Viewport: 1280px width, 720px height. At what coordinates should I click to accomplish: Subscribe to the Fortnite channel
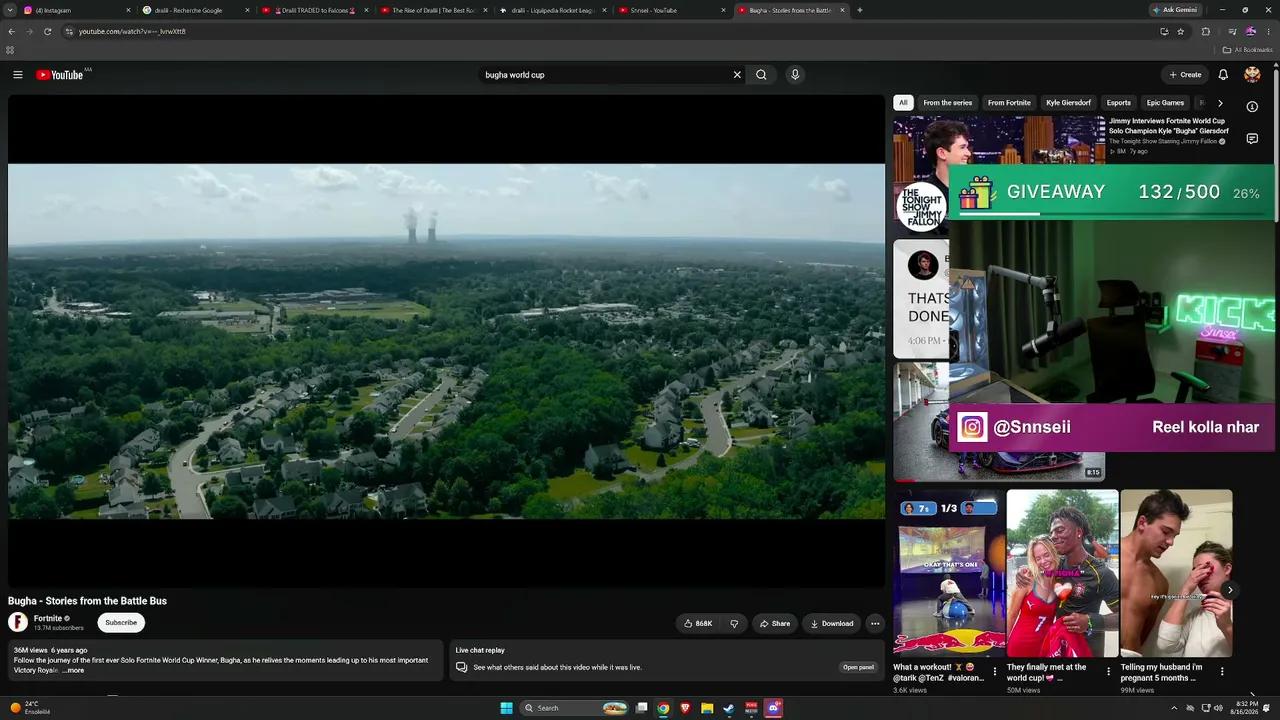pos(121,623)
